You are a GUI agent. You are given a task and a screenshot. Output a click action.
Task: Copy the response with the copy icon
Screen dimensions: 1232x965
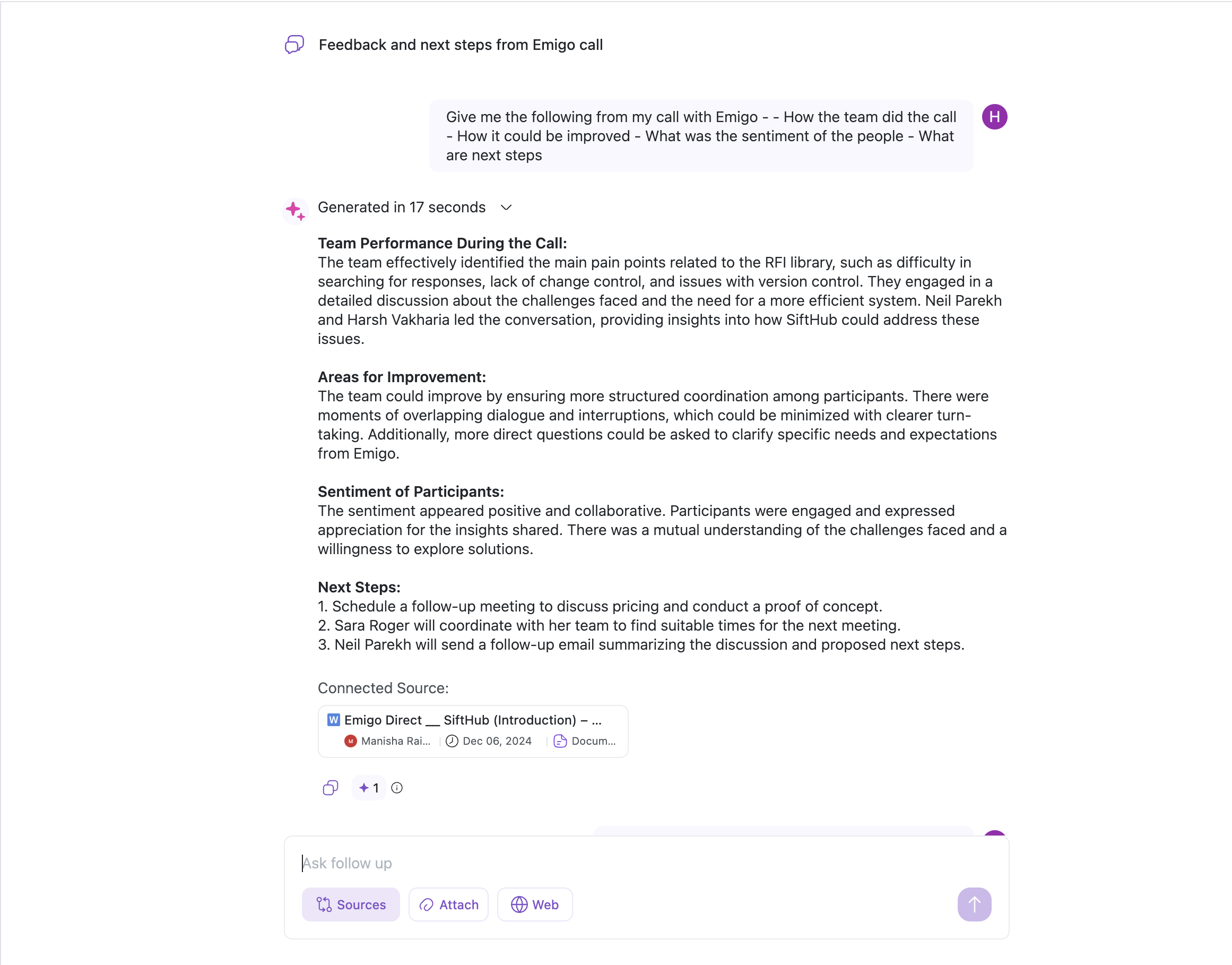tap(331, 788)
